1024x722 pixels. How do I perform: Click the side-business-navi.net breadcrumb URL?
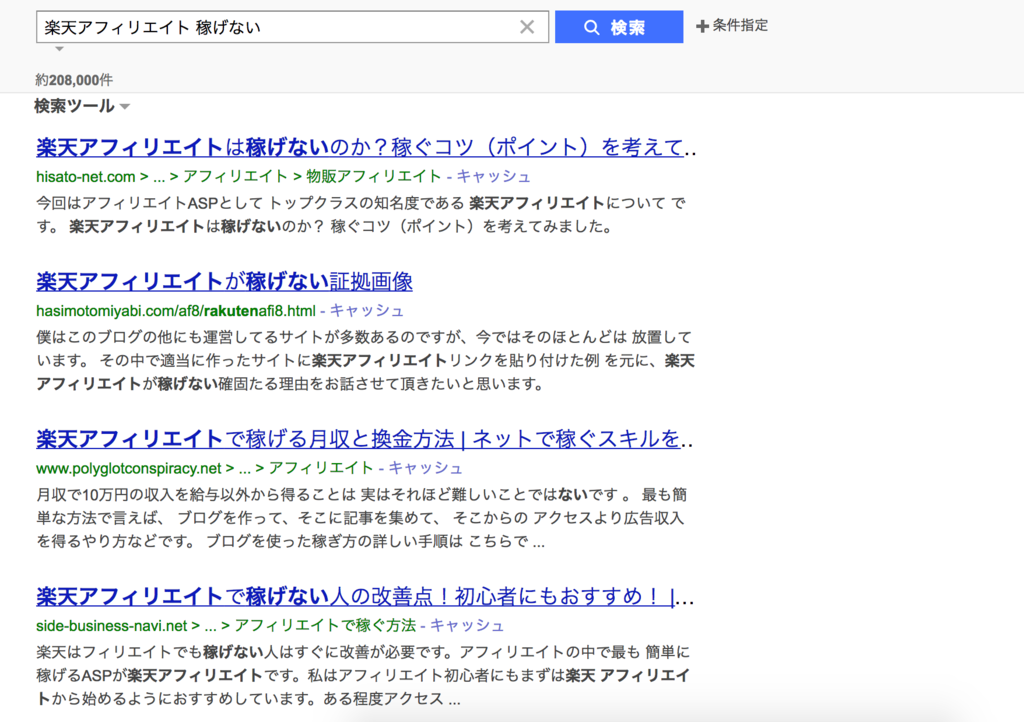(112, 625)
